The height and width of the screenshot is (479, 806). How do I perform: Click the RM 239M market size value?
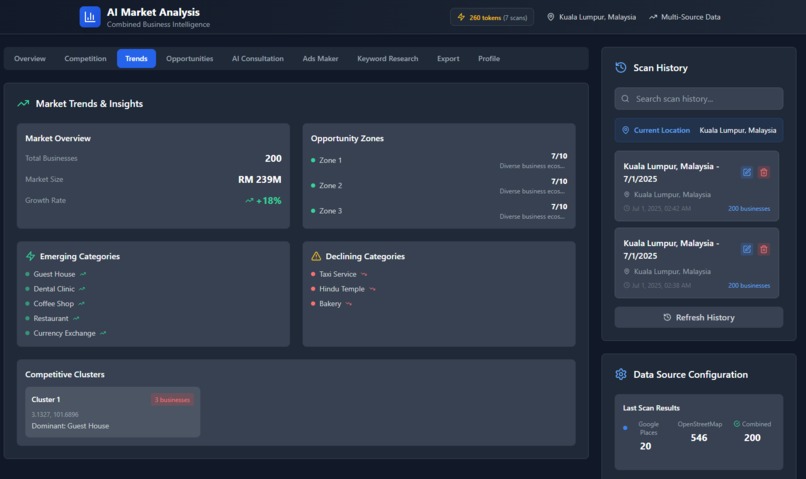click(x=260, y=179)
